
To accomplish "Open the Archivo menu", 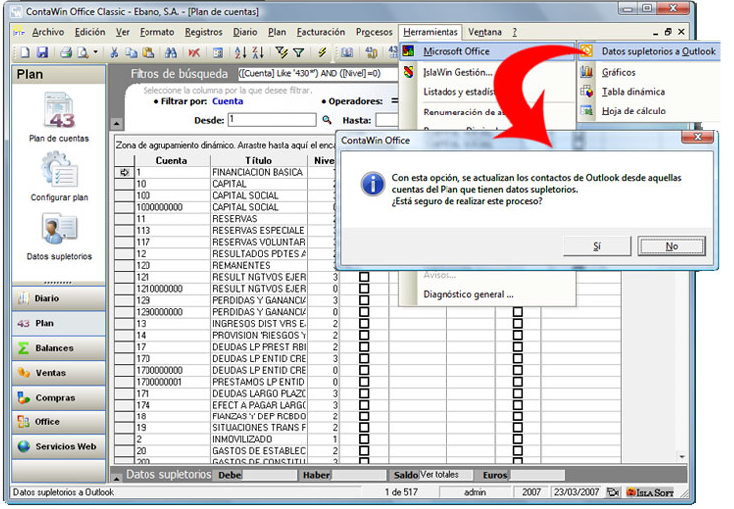I will click(x=48, y=32).
